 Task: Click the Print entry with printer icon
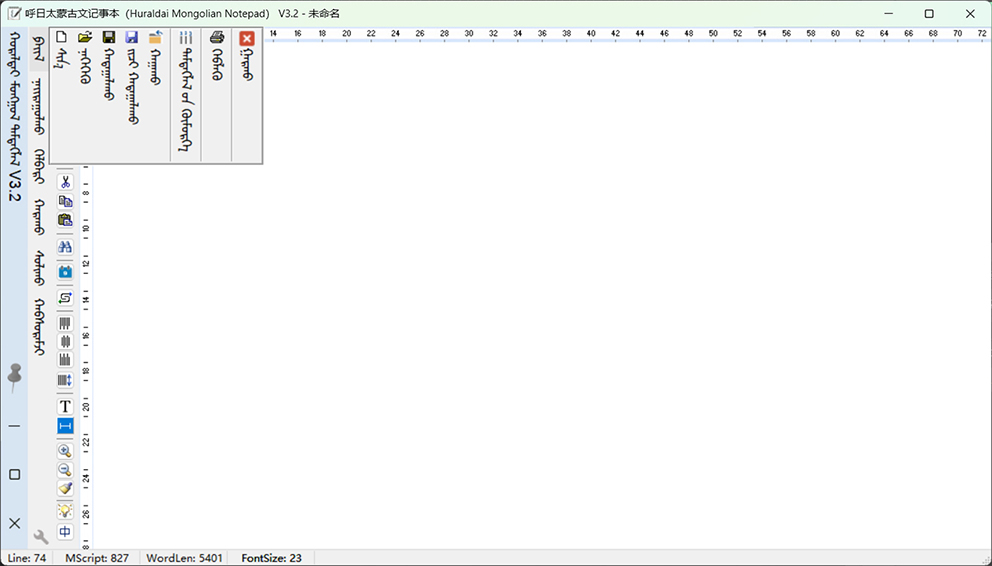coord(217,38)
